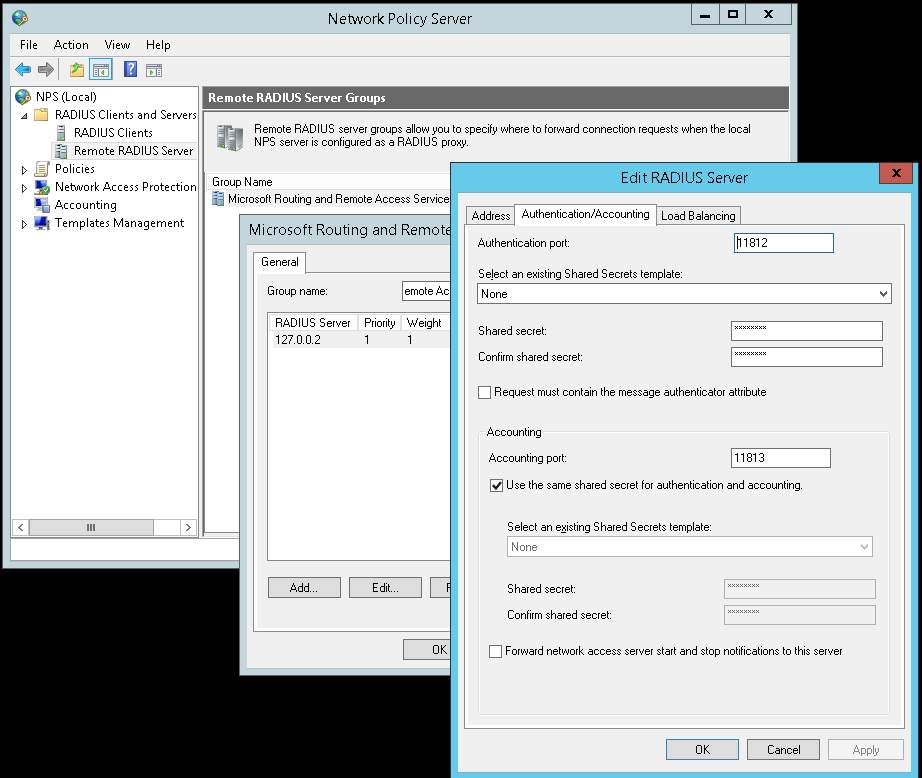Select the Accounting tree item
Screen dimensions: 922x778
[x=86, y=205]
